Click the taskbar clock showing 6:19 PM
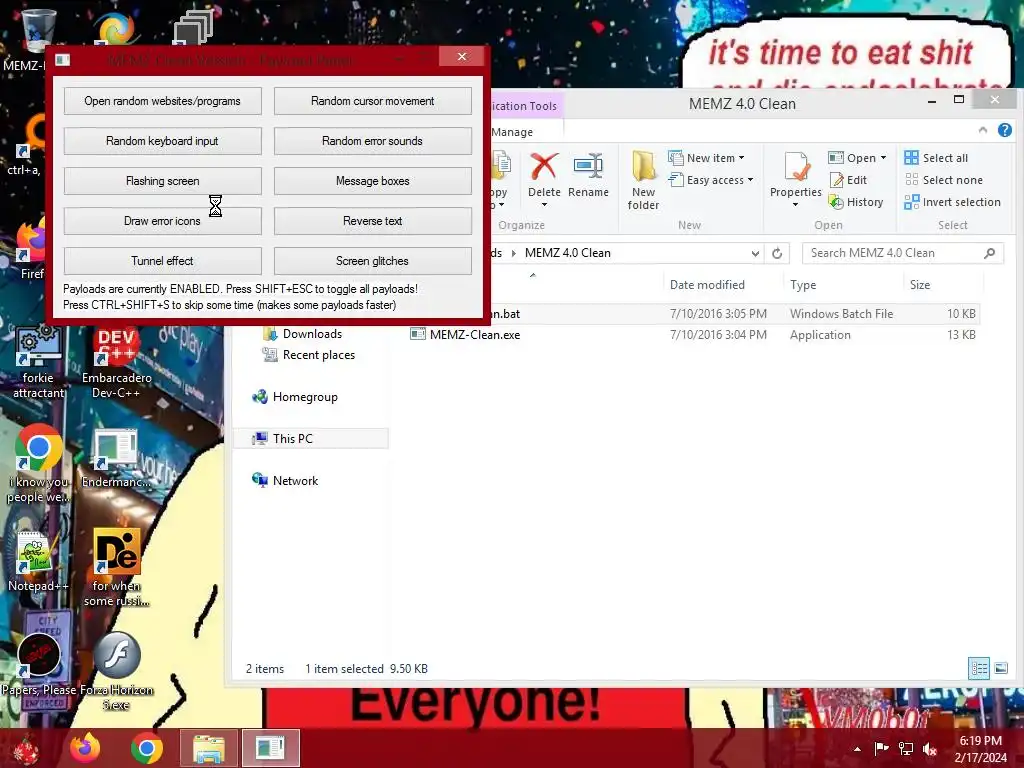1024x768 pixels. click(x=980, y=749)
